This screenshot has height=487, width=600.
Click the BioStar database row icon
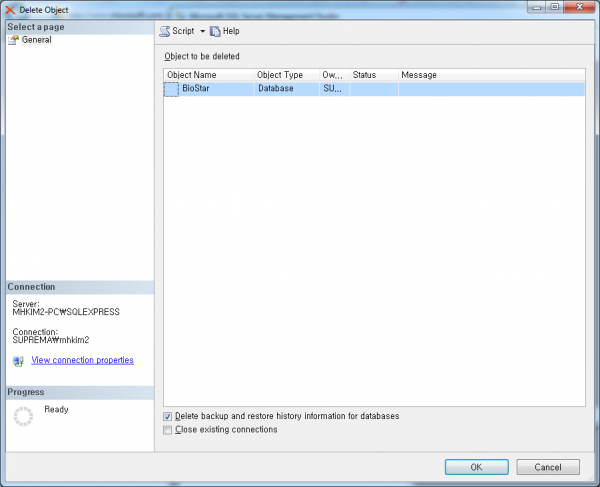click(x=171, y=89)
